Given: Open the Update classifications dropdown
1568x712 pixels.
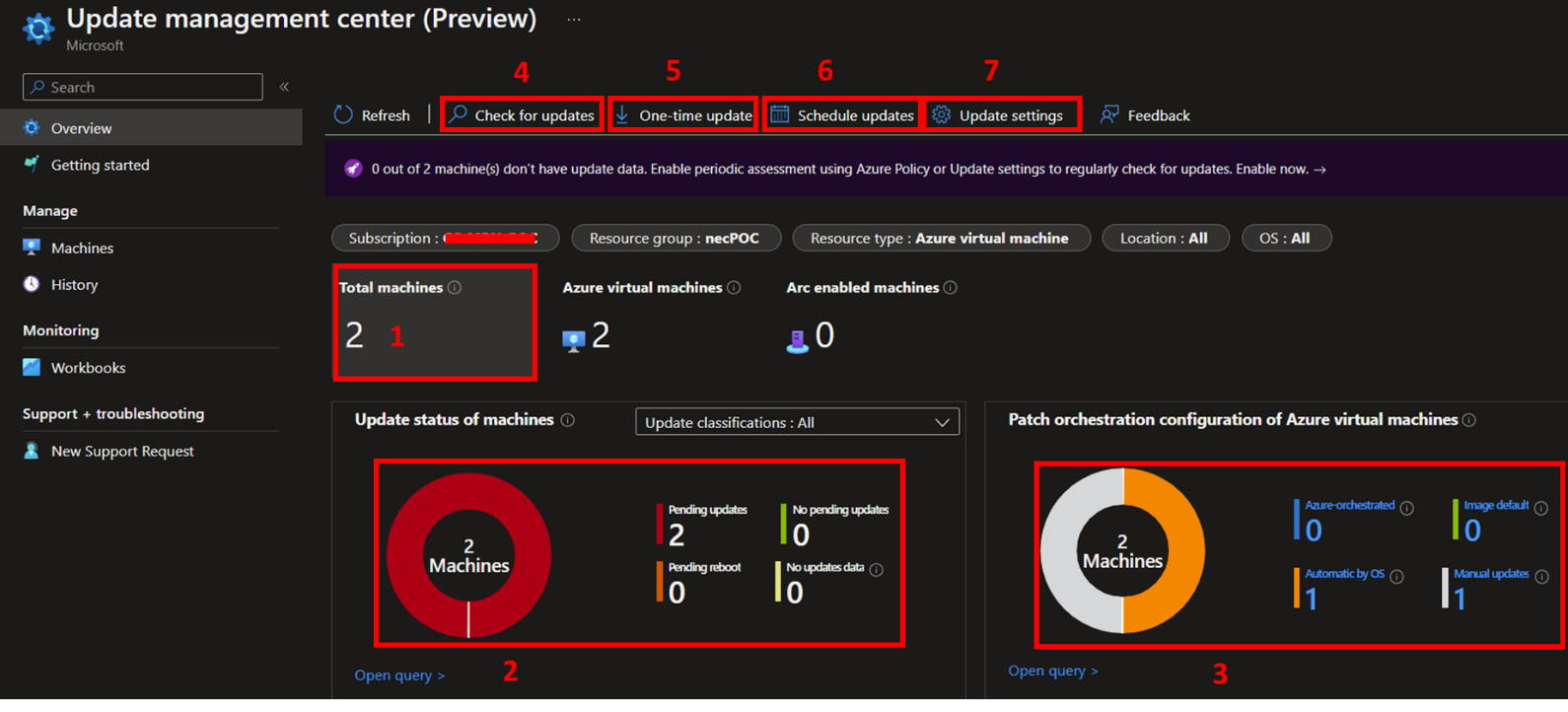Looking at the screenshot, I should (x=797, y=422).
